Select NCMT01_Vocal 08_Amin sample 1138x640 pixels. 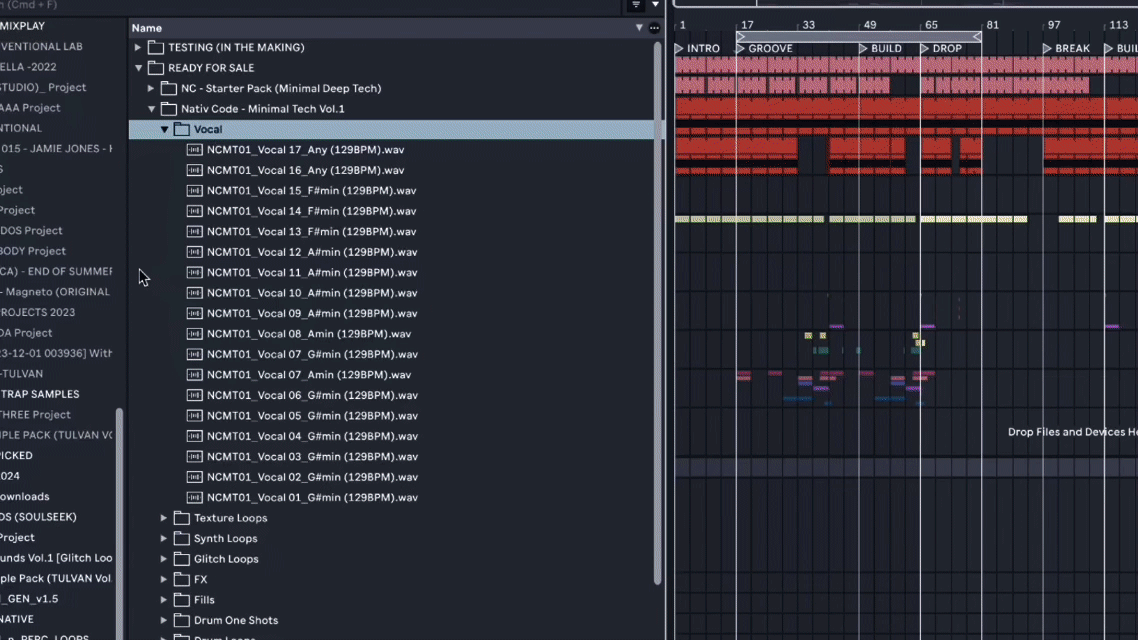308,334
